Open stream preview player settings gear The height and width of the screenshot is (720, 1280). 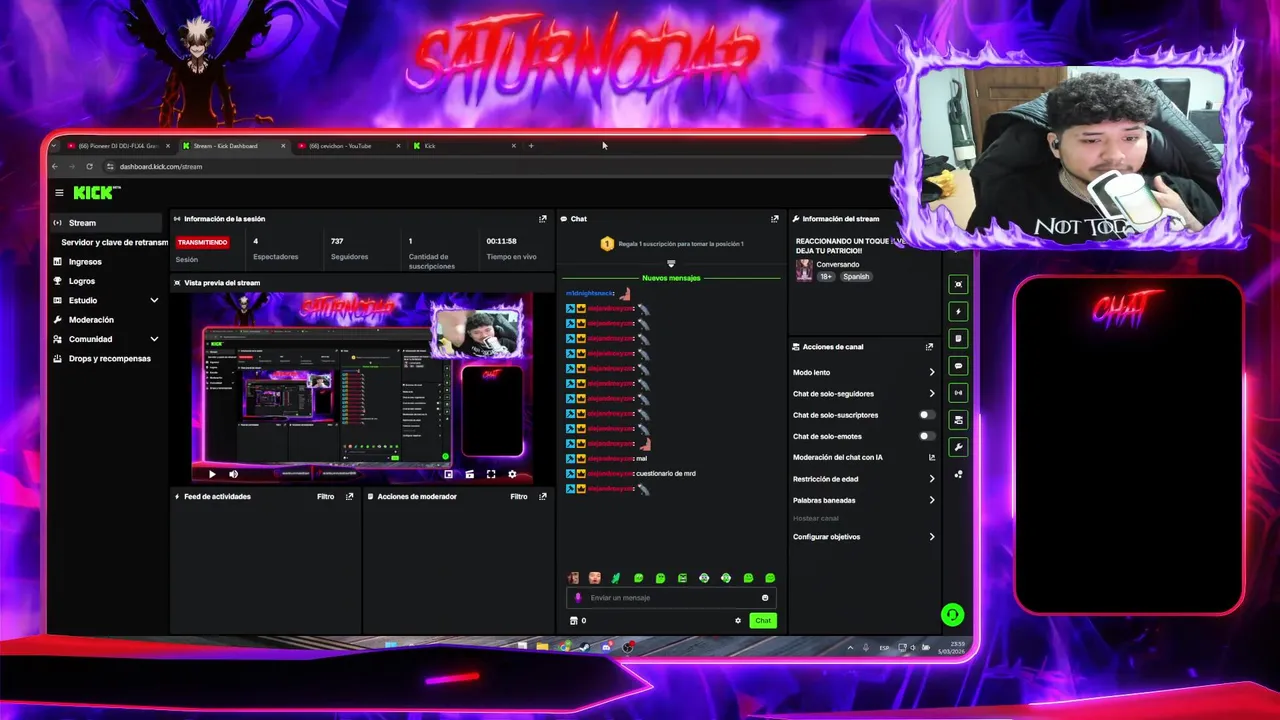(x=512, y=474)
